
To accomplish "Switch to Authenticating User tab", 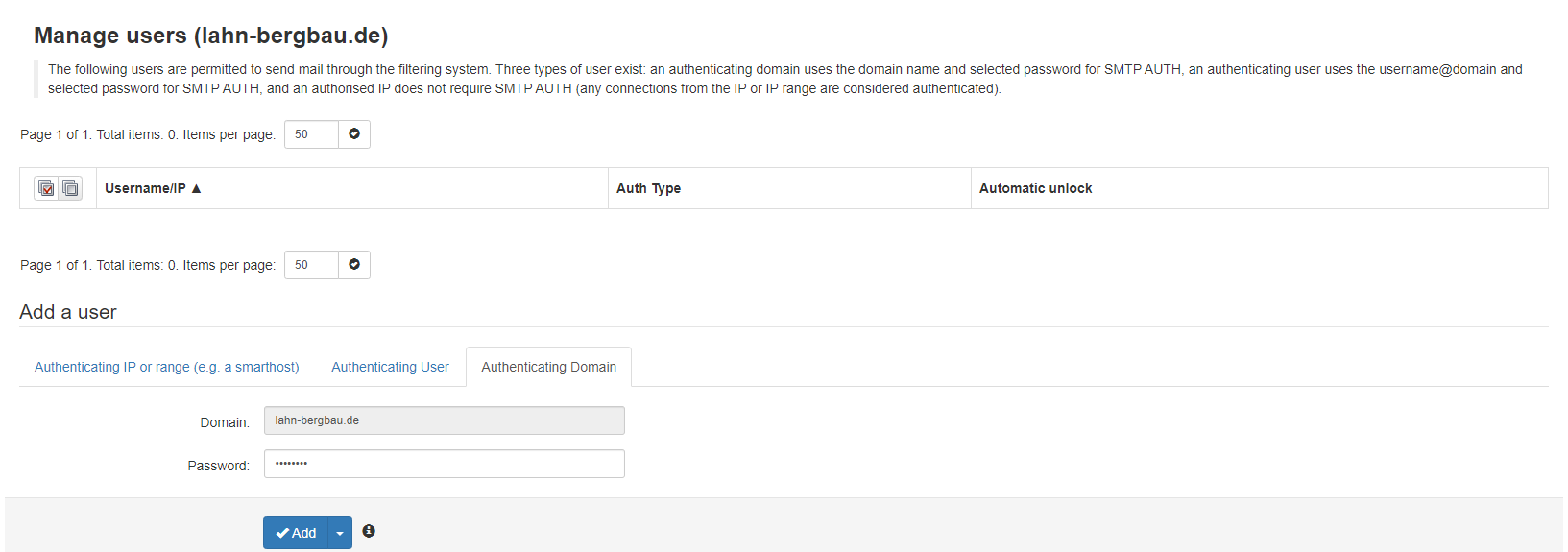I will click(x=390, y=367).
